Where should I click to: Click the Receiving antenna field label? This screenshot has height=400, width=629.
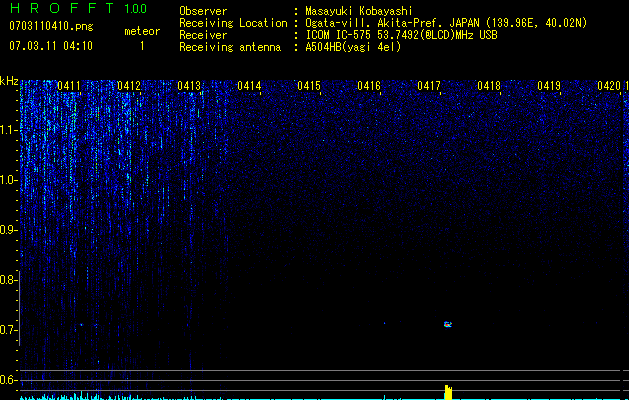click(230, 47)
